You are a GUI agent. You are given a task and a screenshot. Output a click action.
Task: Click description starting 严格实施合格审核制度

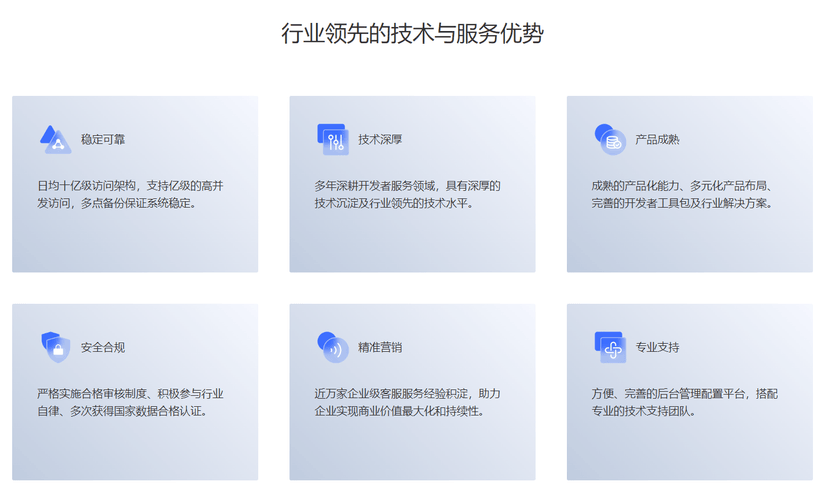(130, 402)
